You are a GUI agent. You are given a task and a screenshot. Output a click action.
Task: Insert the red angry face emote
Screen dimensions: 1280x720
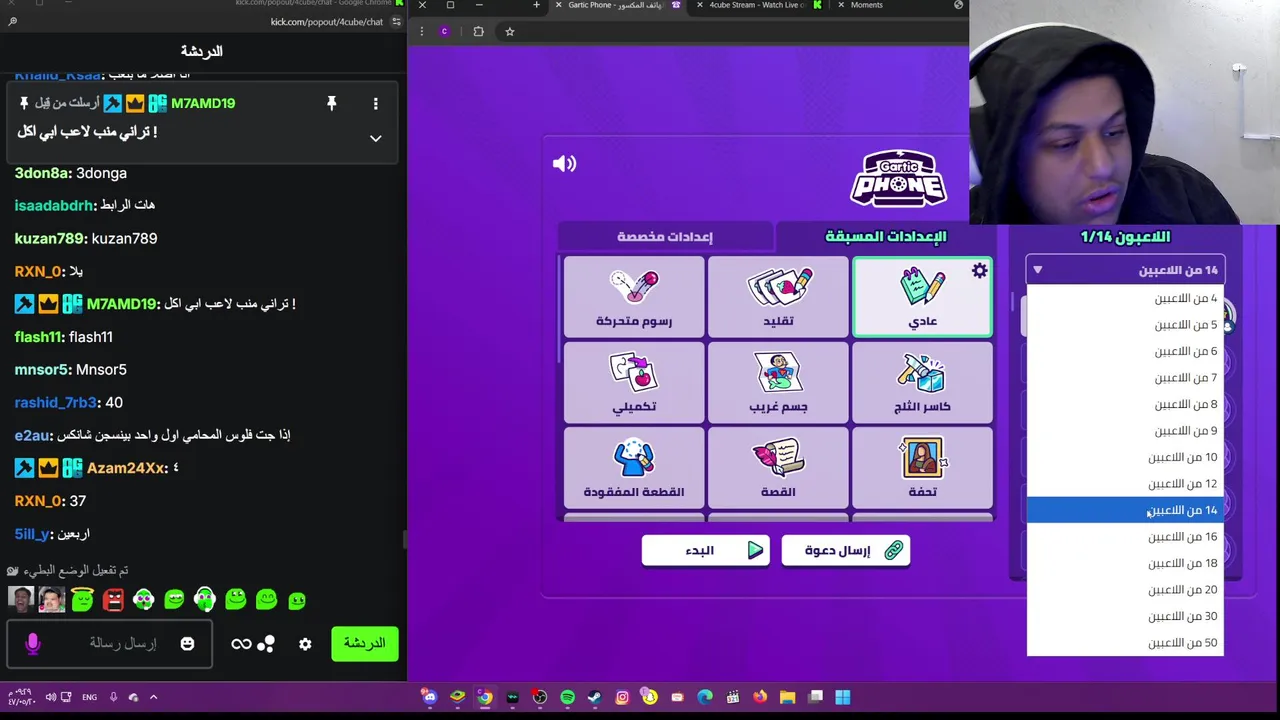pos(113,599)
